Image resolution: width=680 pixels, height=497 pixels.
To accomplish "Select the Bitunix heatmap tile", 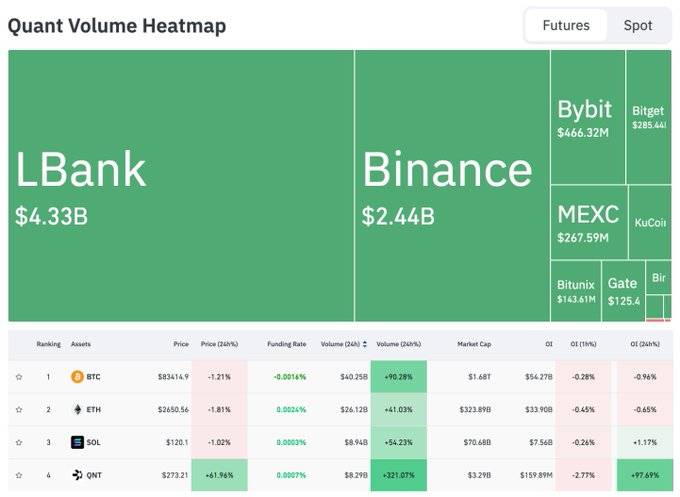I will pos(575,291).
